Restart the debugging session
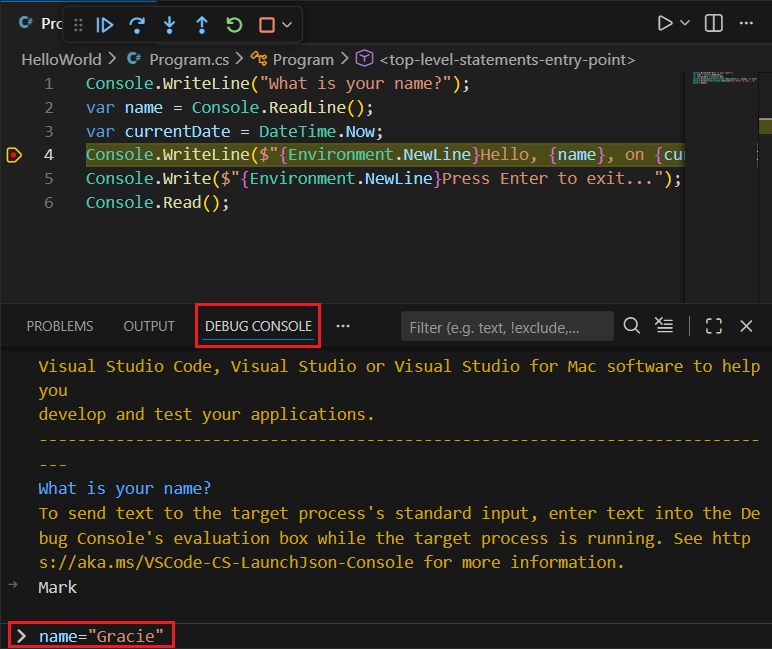772x649 pixels. pos(234,25)
